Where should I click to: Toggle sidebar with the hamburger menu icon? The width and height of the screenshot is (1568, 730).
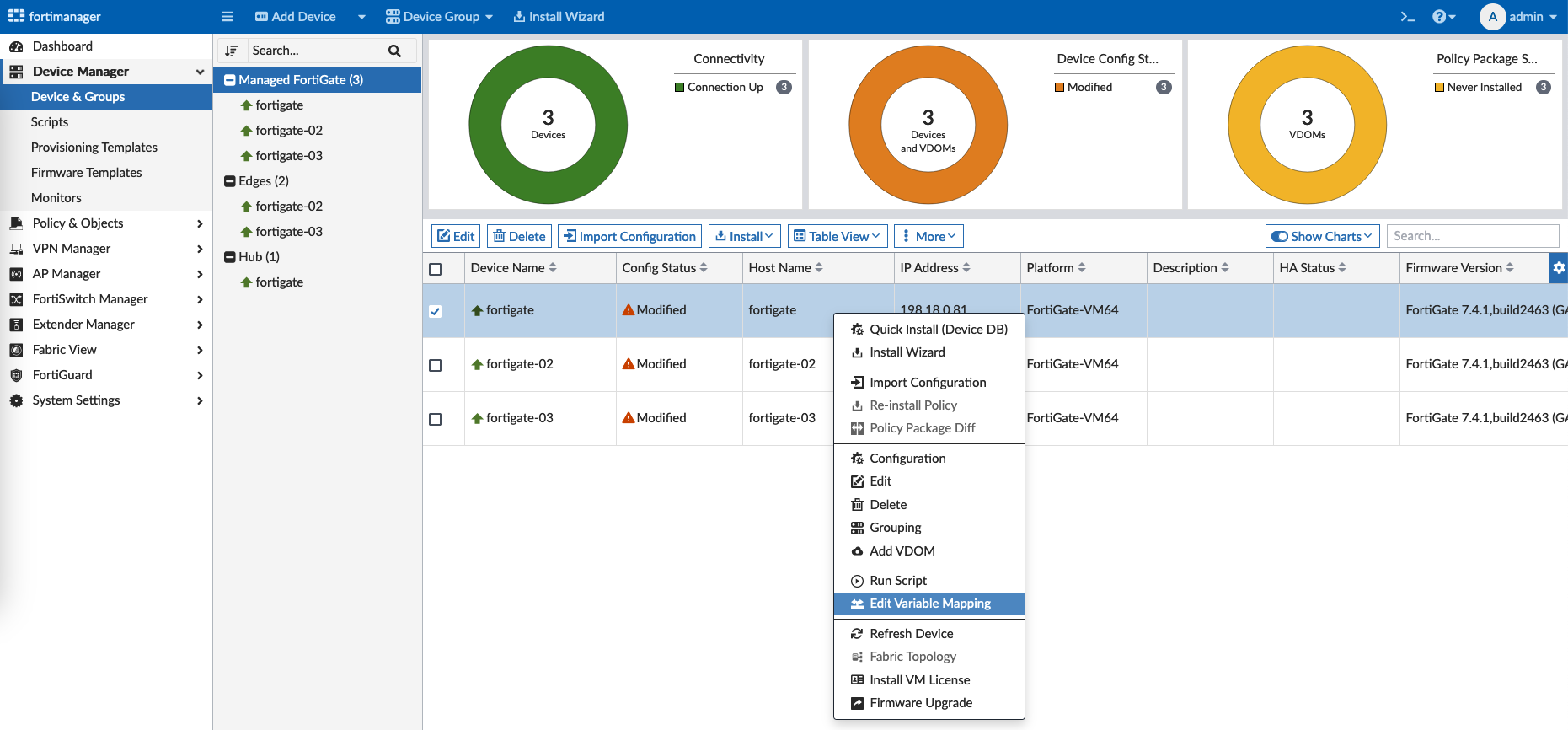(x=227, y=17)
